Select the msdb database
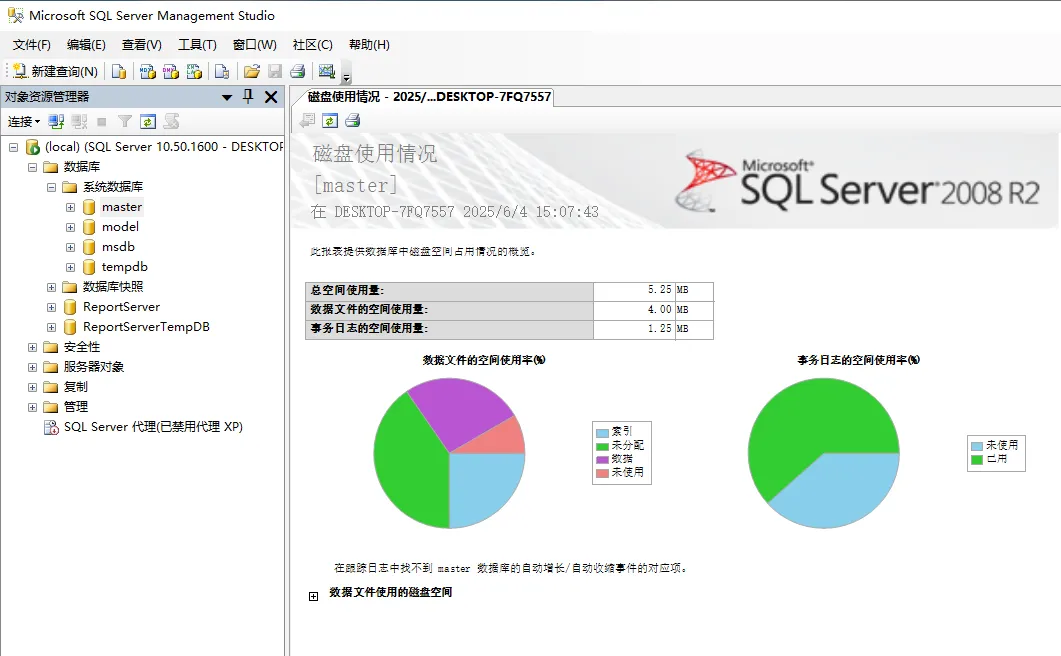The image size is (1061, 656). (118, 246)
